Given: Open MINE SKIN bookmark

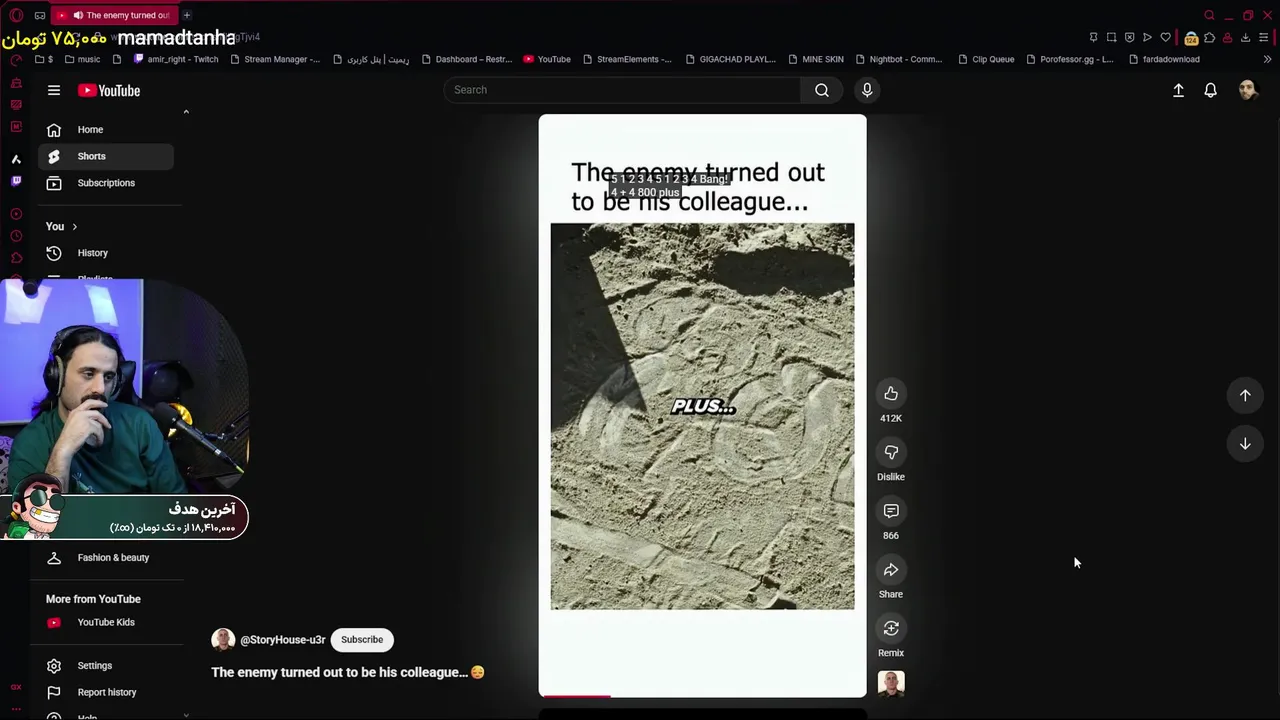Looking at the screenshot, I should [815, 59].
